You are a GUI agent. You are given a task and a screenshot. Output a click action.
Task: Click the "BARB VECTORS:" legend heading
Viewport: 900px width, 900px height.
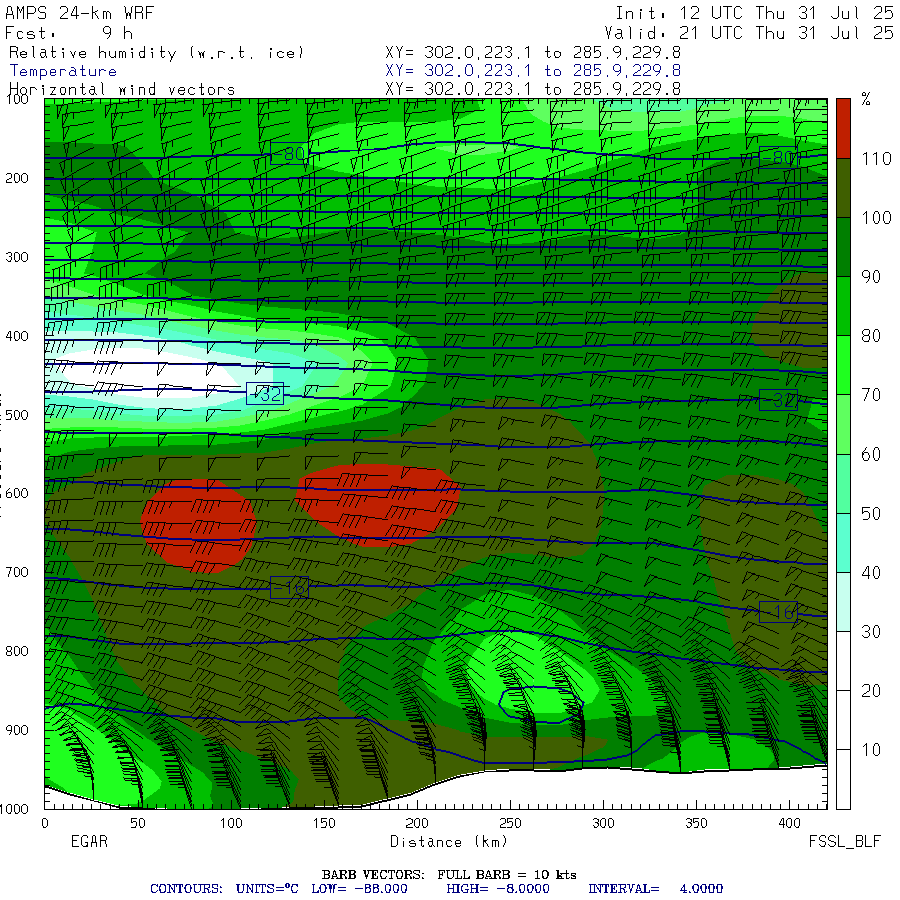pyautogui.click(x=373, y=875)
